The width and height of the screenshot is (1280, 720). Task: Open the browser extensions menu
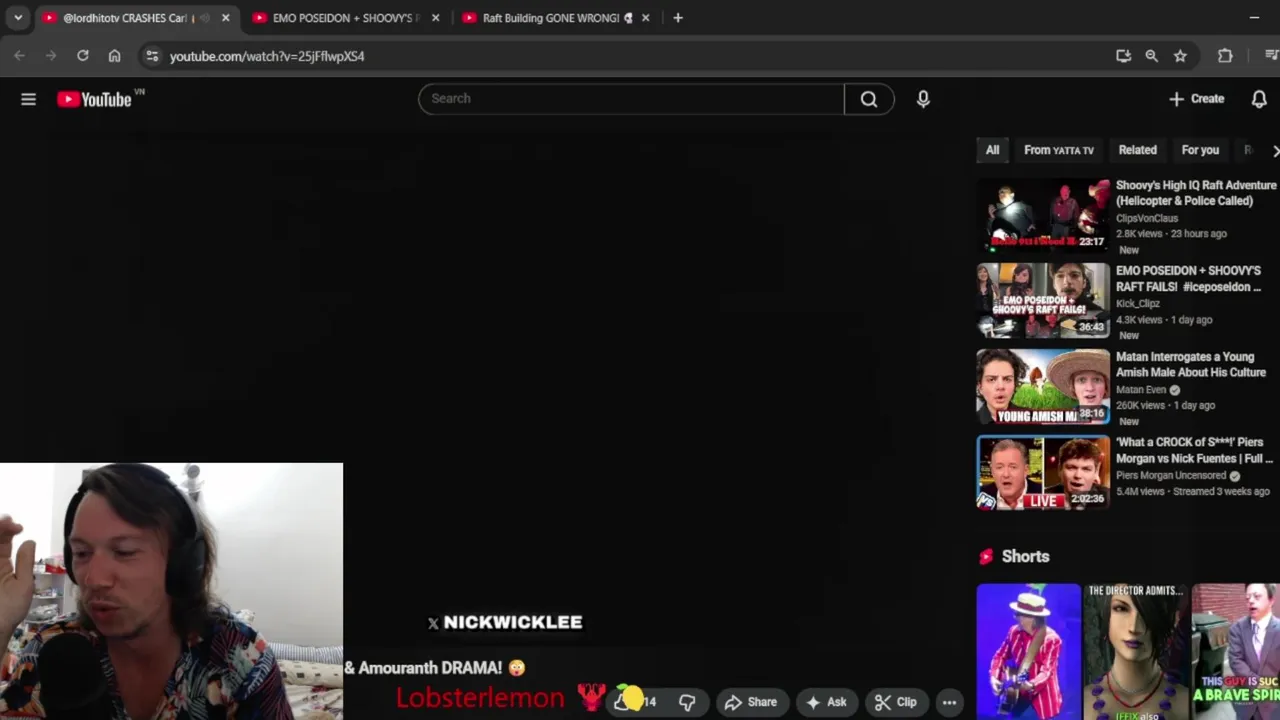[1225, 56]
